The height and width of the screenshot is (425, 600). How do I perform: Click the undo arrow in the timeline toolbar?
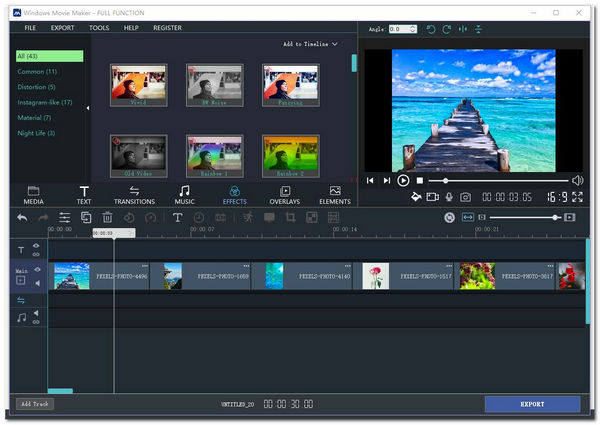(x=22, y=218)
